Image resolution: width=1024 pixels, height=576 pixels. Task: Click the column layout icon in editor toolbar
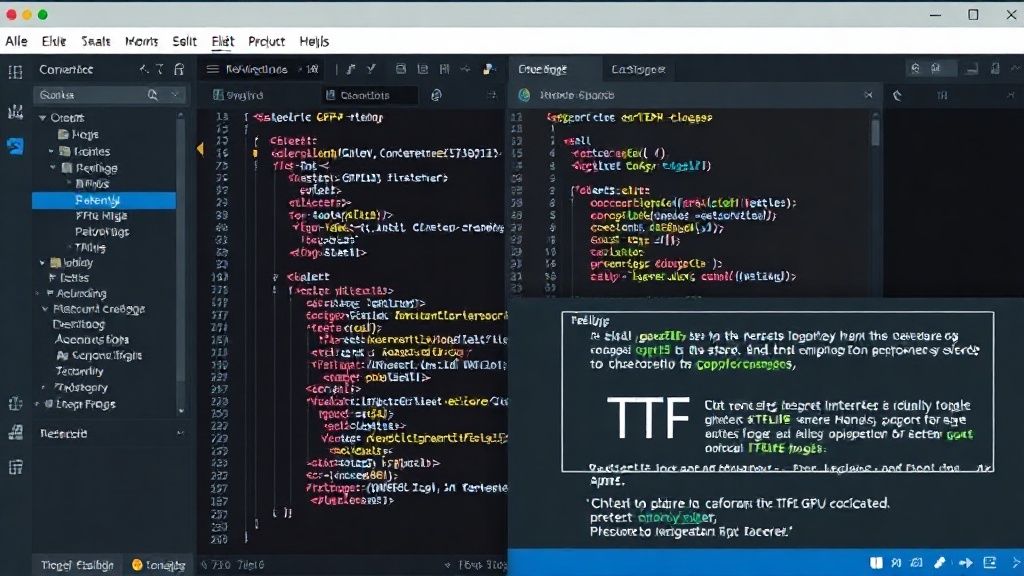pyautogui.click(x=445, y=69)
